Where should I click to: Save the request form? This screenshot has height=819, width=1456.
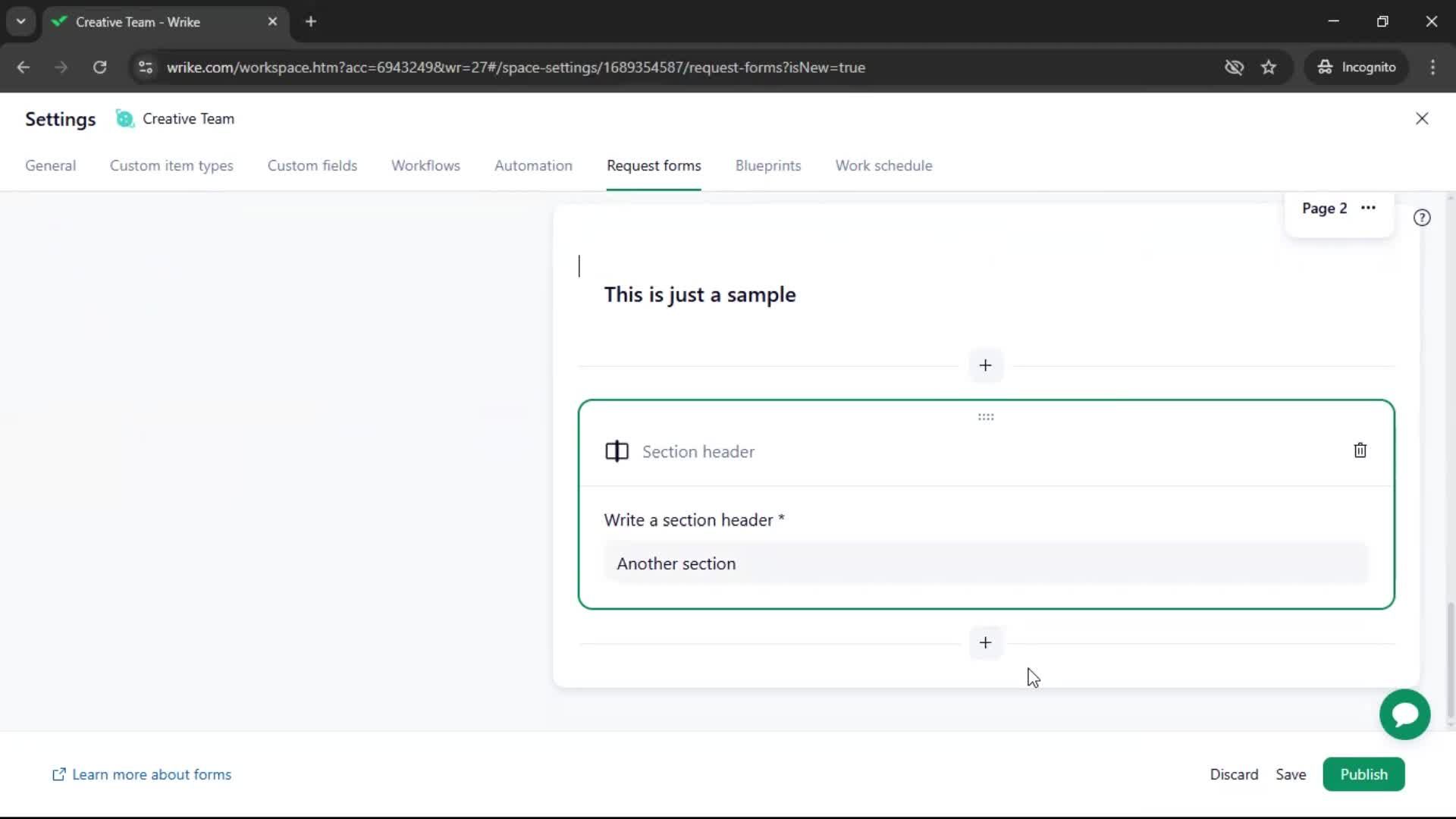click(x=1291, y=774)
